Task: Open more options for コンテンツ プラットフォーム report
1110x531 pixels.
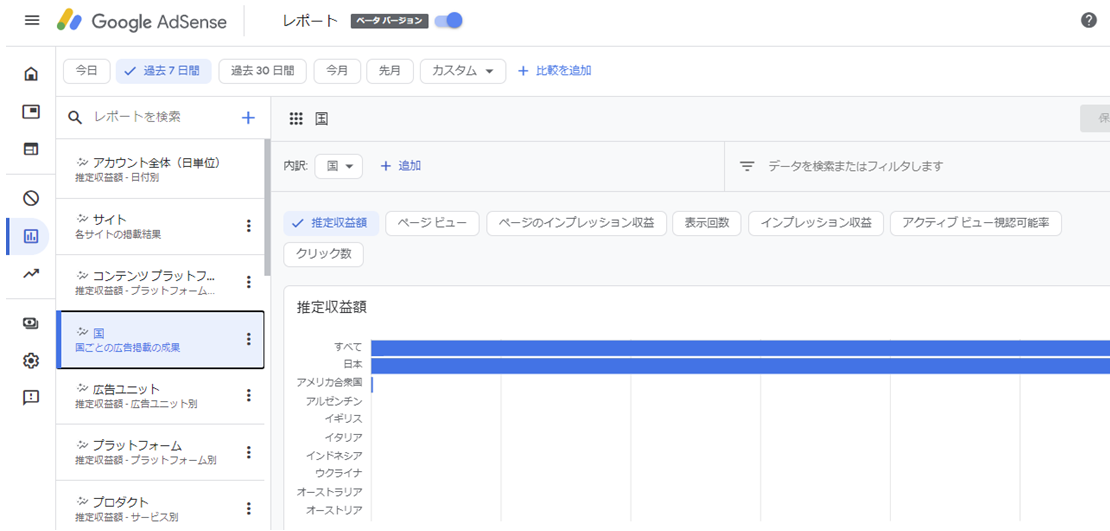Action: coord(248,282)
